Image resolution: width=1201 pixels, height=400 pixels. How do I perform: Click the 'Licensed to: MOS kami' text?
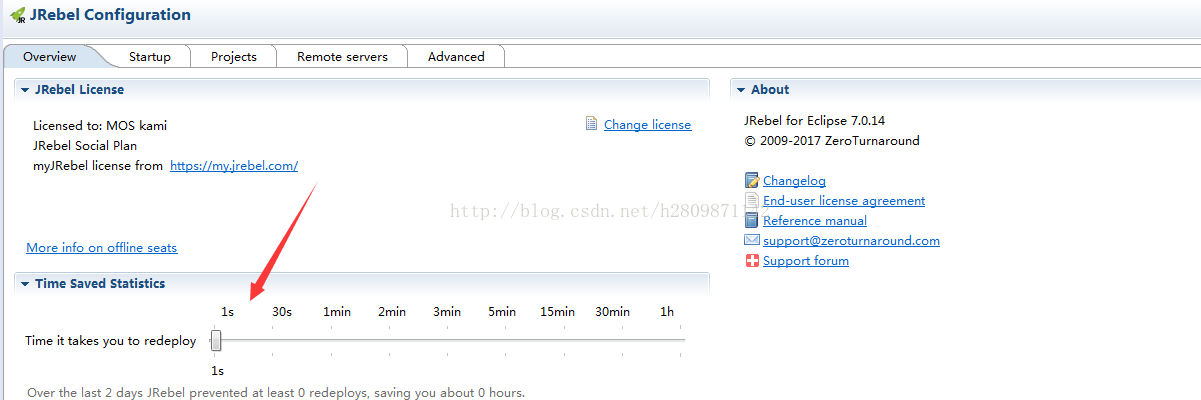[x=100, y=126]
